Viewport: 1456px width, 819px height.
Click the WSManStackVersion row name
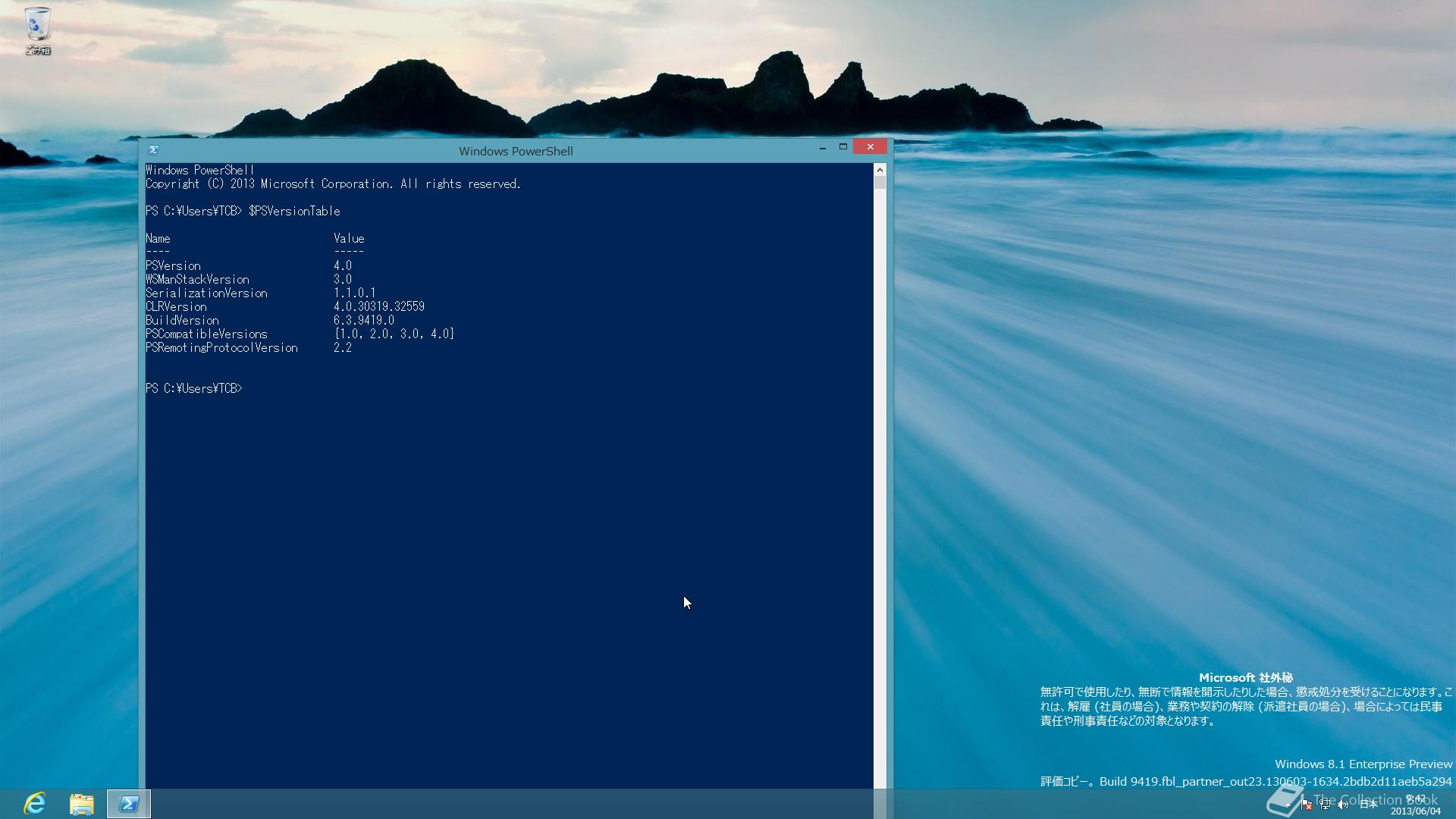[x=197, y=279]
